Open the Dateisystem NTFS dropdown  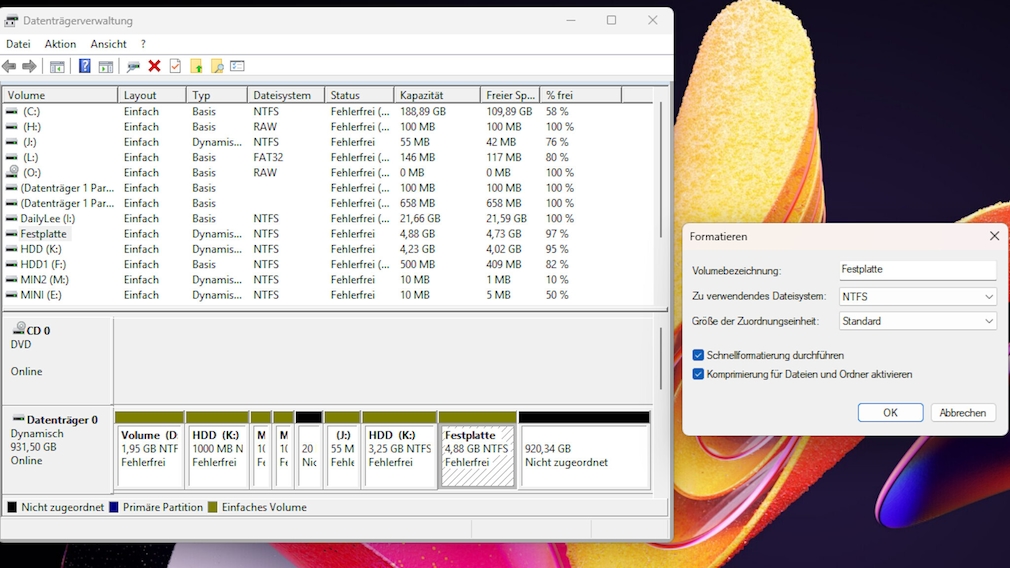coord(917,296)
